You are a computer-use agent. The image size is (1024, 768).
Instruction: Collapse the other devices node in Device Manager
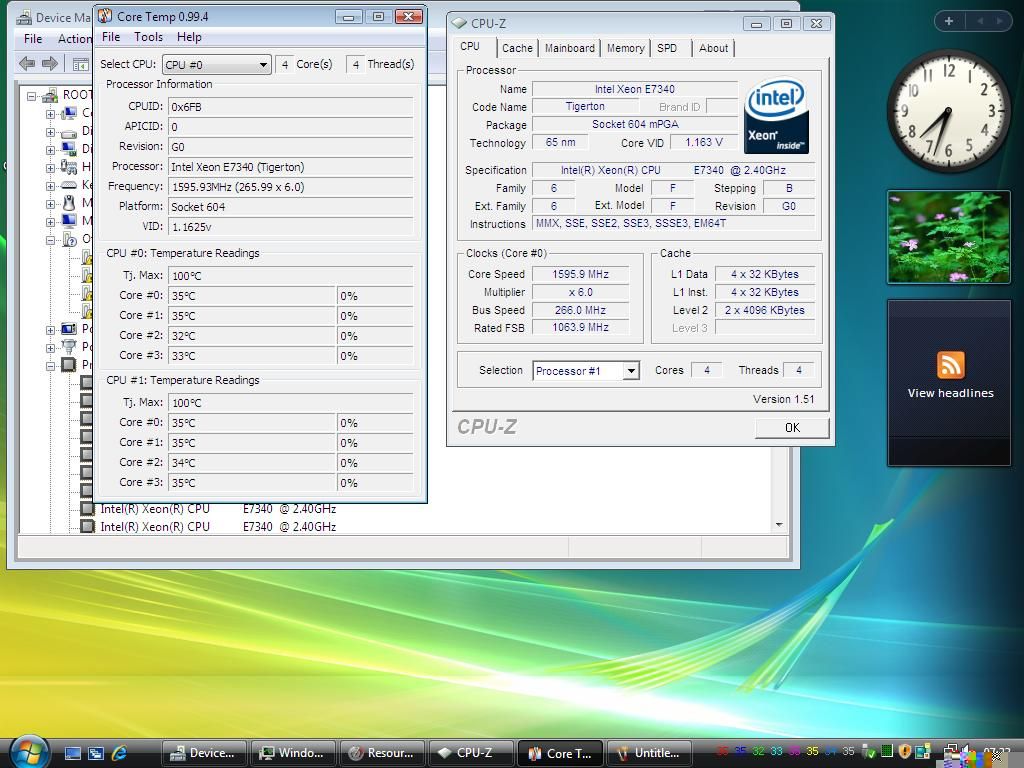50,240
